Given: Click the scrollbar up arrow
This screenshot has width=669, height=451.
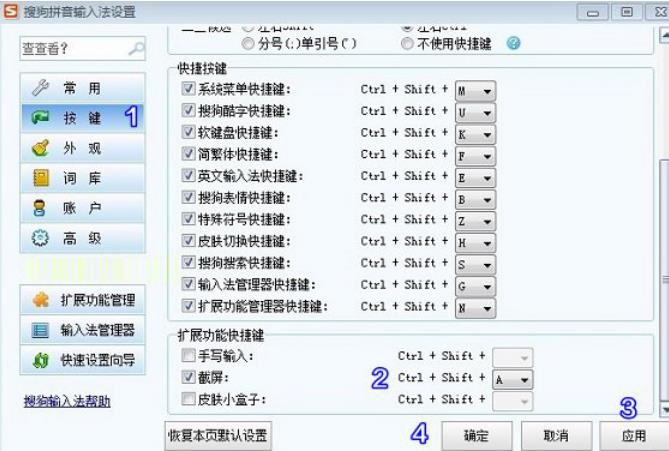Looking at the screenshot, I should 664,35.
